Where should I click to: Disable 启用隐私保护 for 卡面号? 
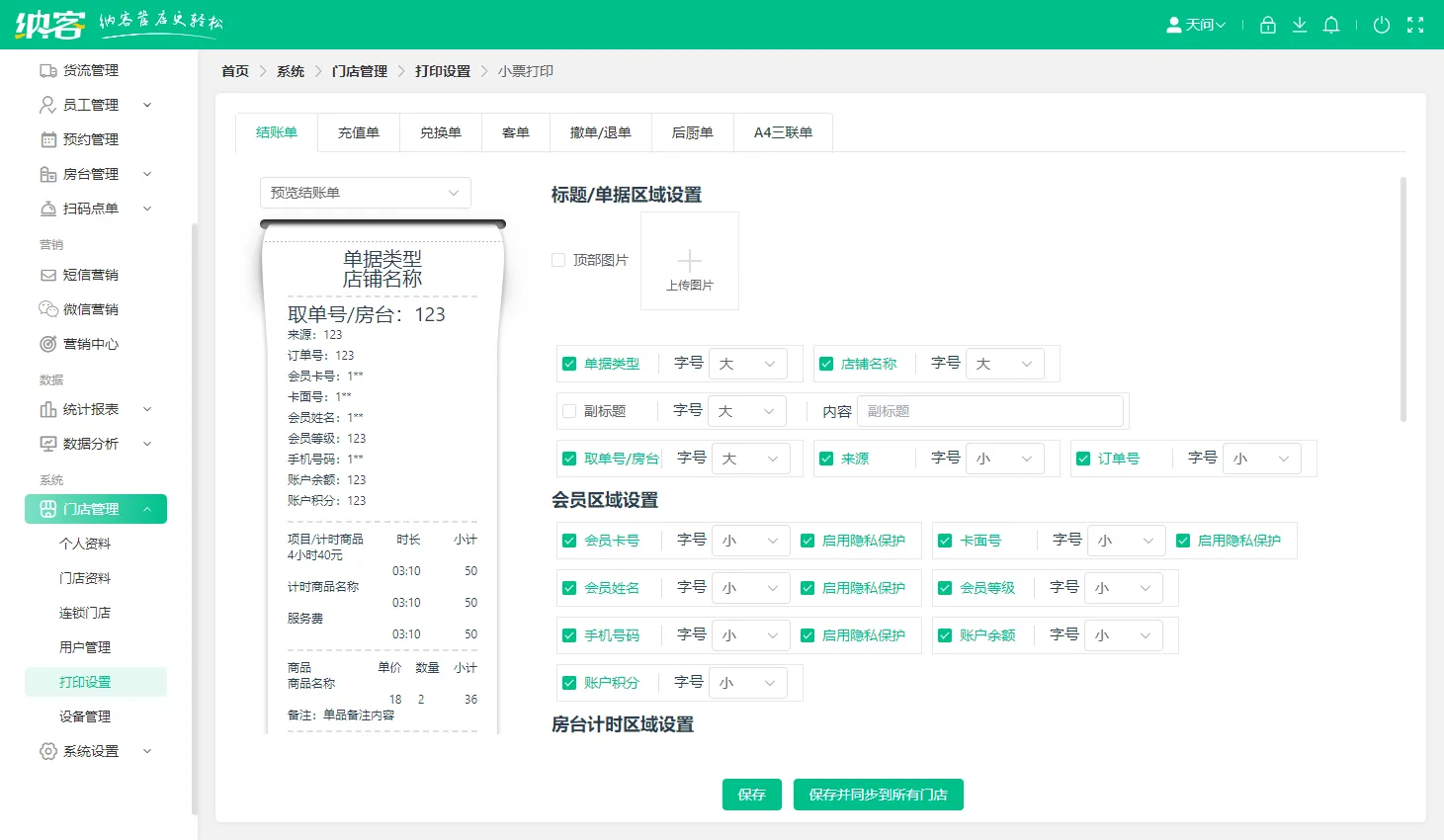(1183, 541)
